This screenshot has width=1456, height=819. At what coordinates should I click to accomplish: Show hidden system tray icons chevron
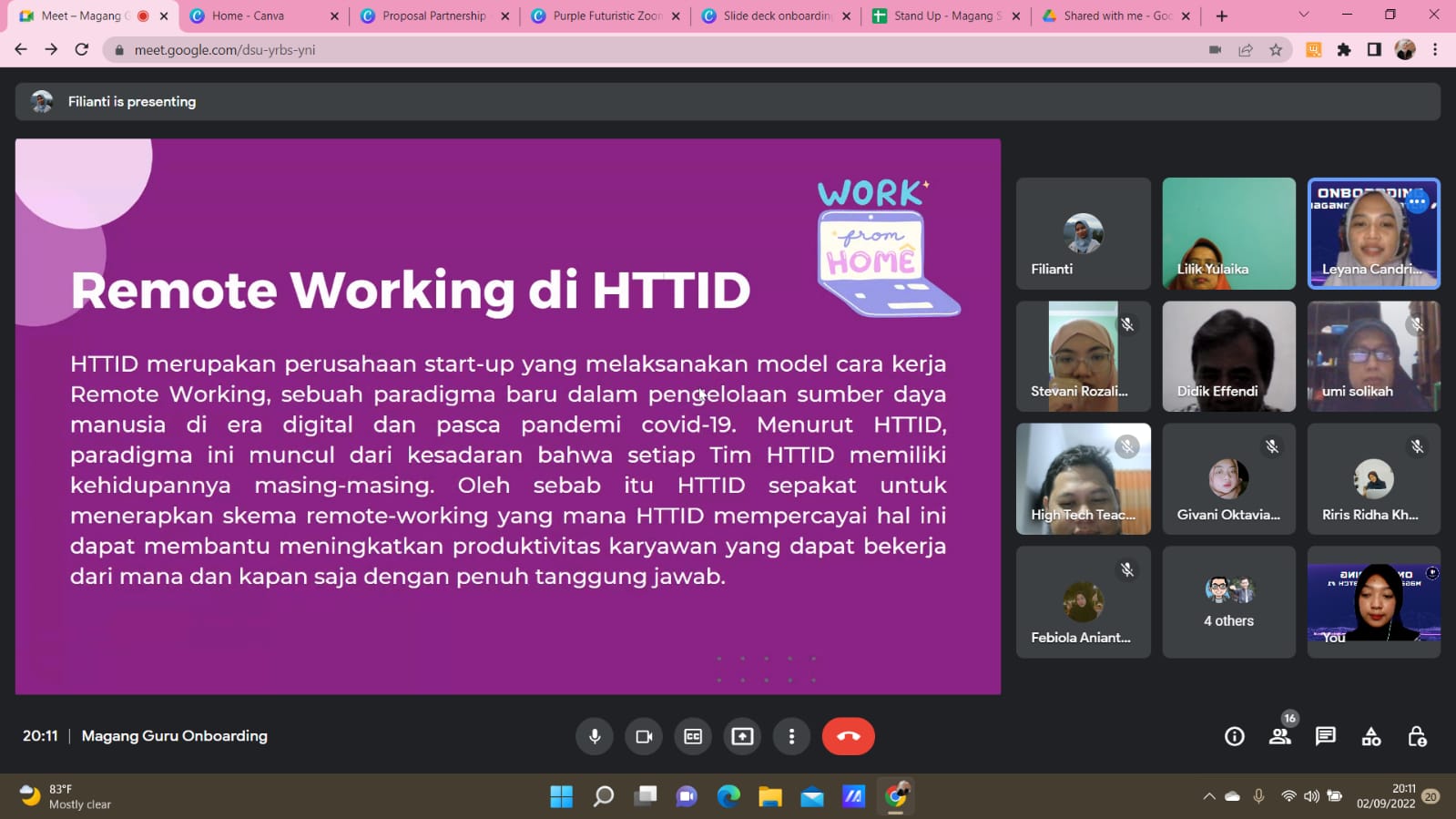click(1209, 796)
